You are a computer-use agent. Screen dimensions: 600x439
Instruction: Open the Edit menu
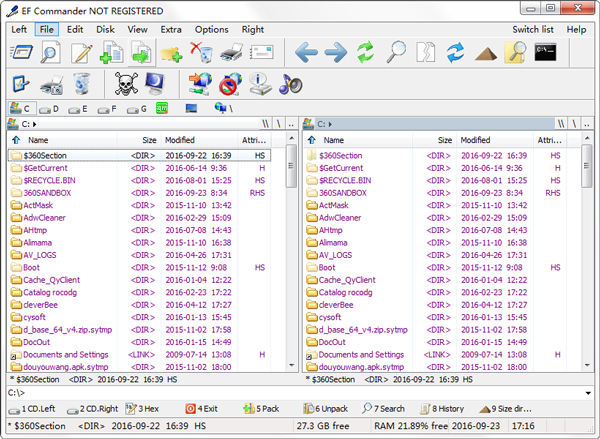click(75, 29)
